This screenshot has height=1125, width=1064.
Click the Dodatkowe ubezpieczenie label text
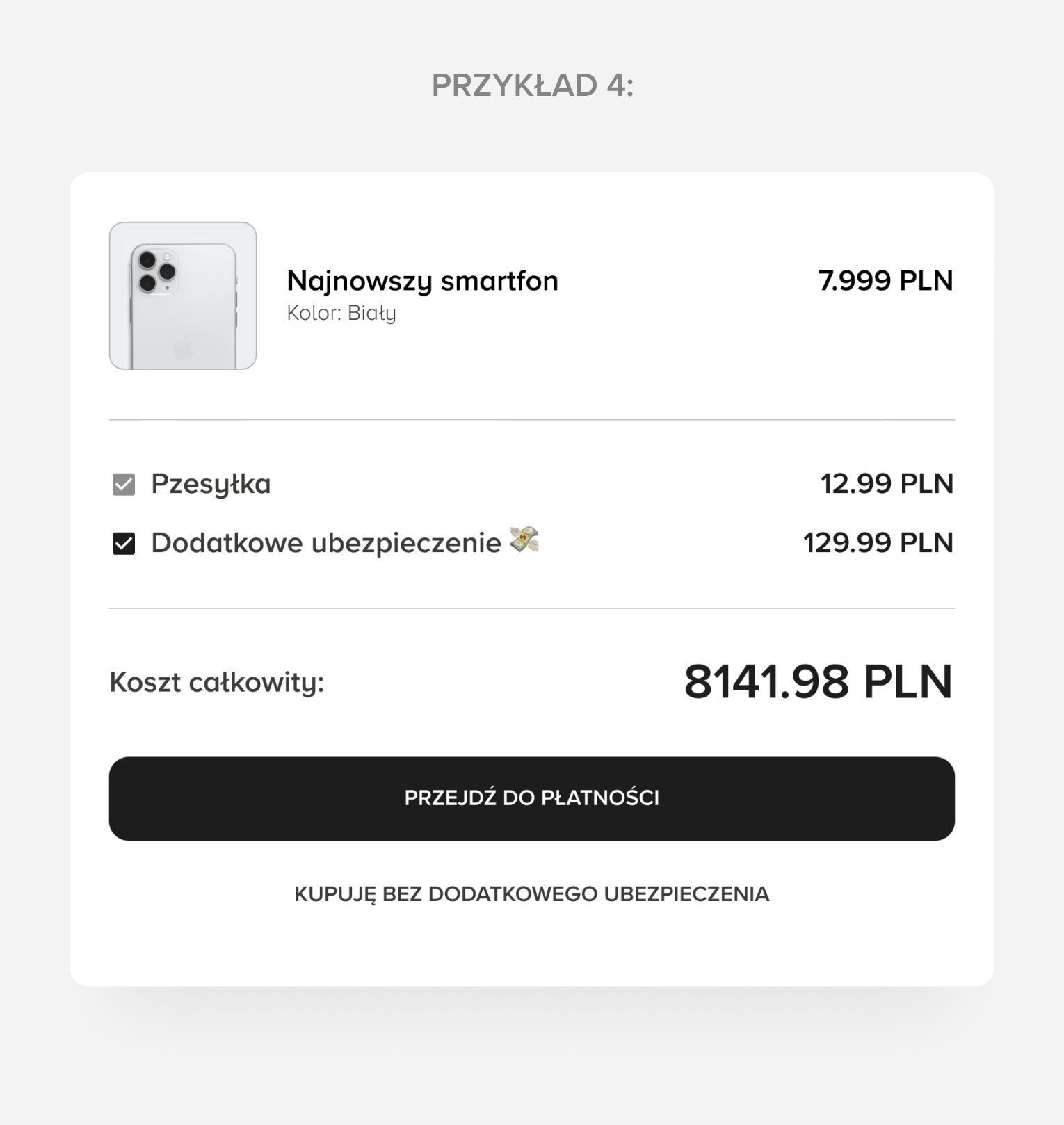point(325,543)
